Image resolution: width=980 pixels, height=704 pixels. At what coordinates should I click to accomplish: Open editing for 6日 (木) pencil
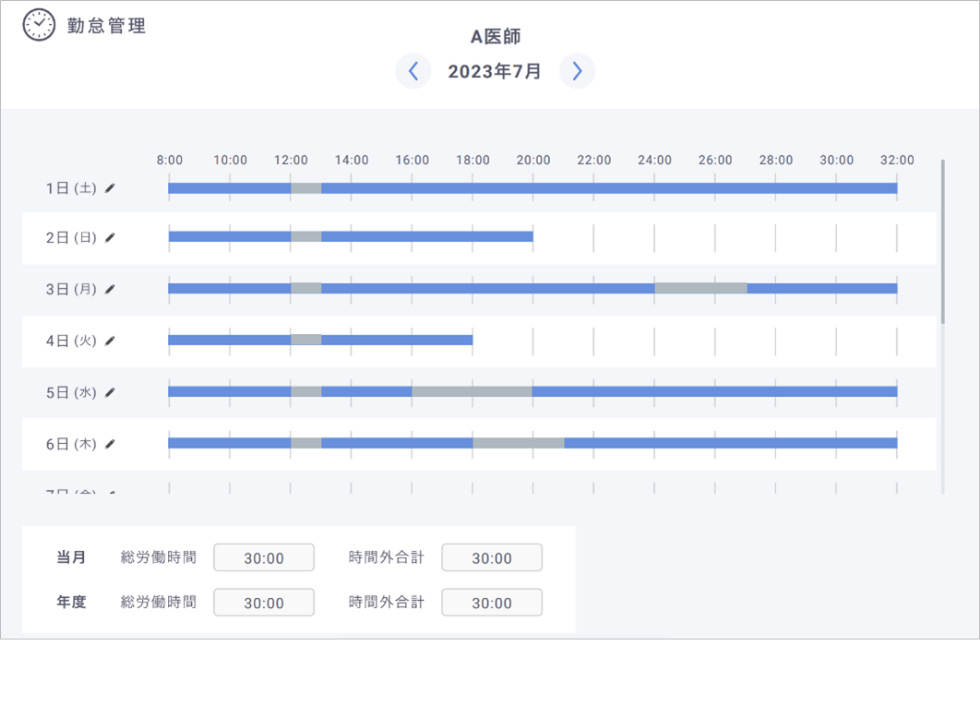110,444
